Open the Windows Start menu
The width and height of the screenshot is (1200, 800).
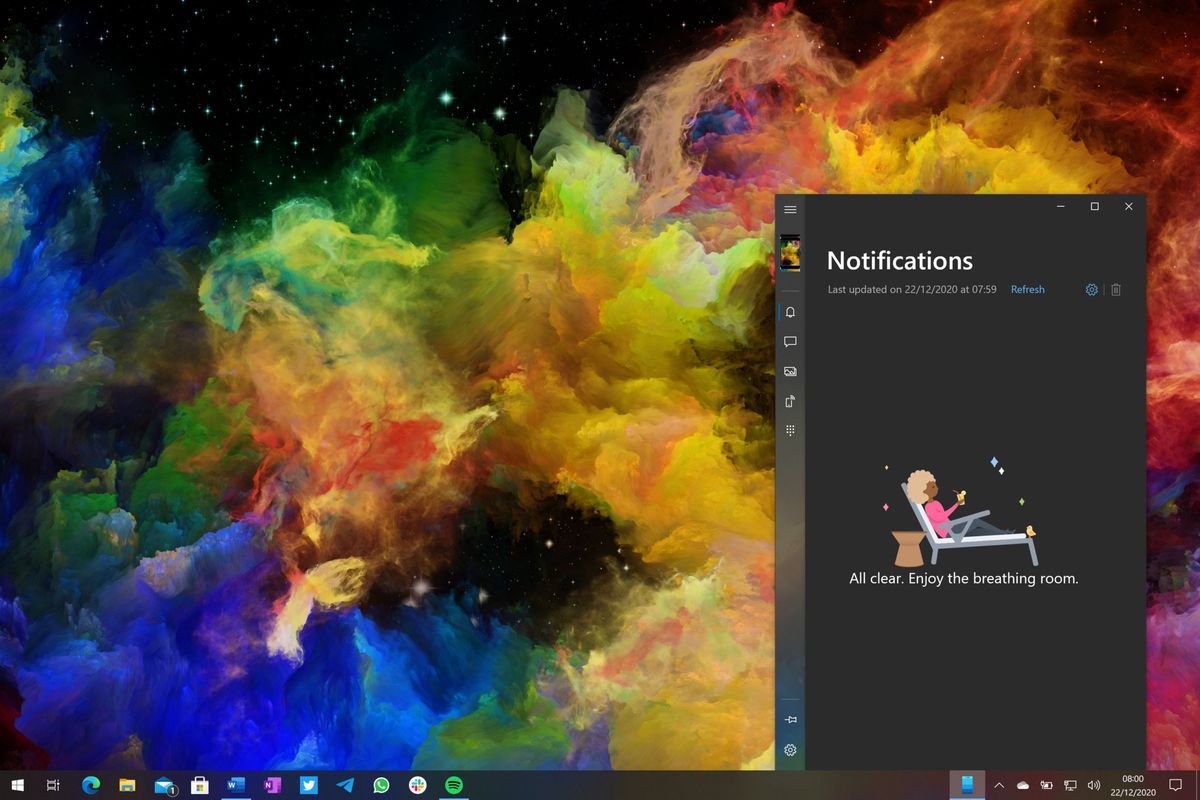16,786
